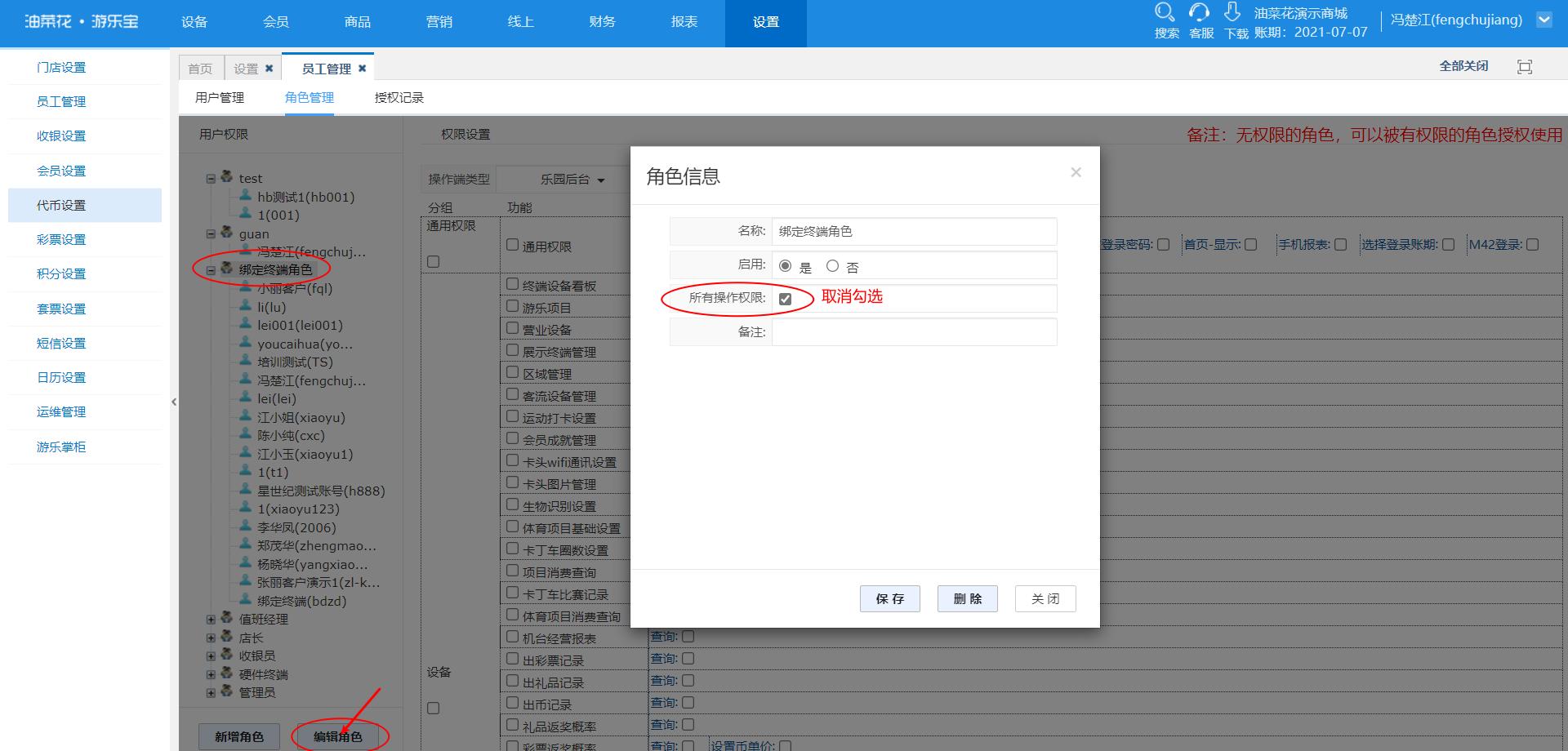The width and height of the screenshot is (1568, 751).
Task: Expand the 硬件终端 role node
Action: [x=211, y=674]
